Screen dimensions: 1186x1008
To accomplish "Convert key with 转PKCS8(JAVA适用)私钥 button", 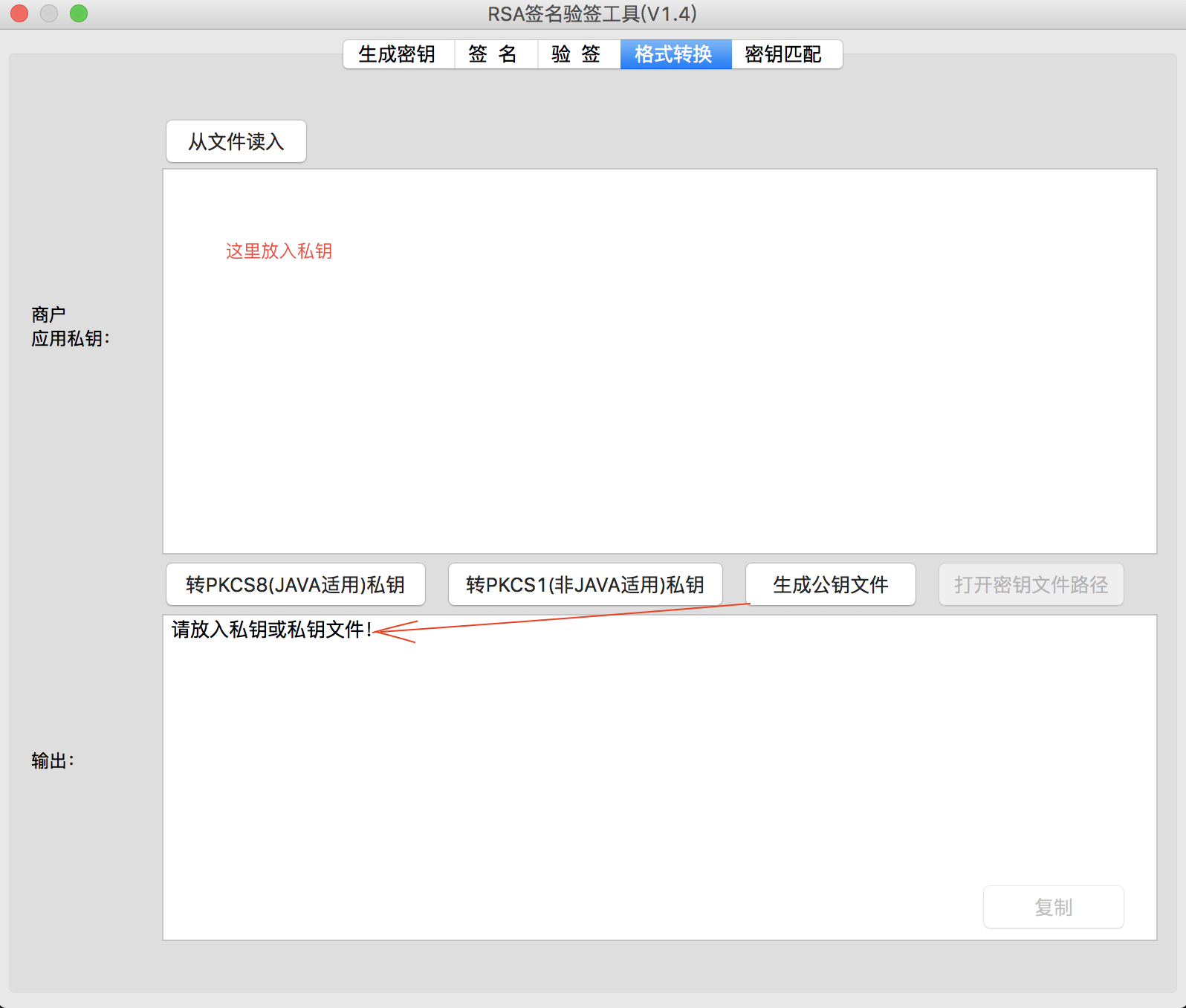I will [296, 584].
